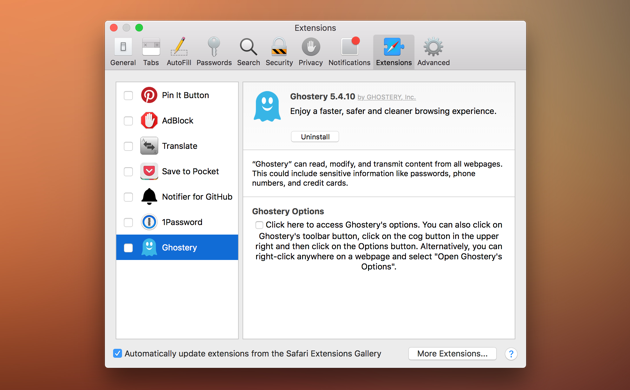Enable the Ghostery extension checkbox
The width and height of the screenshot is (630, 390).
[x=128, y=248]
